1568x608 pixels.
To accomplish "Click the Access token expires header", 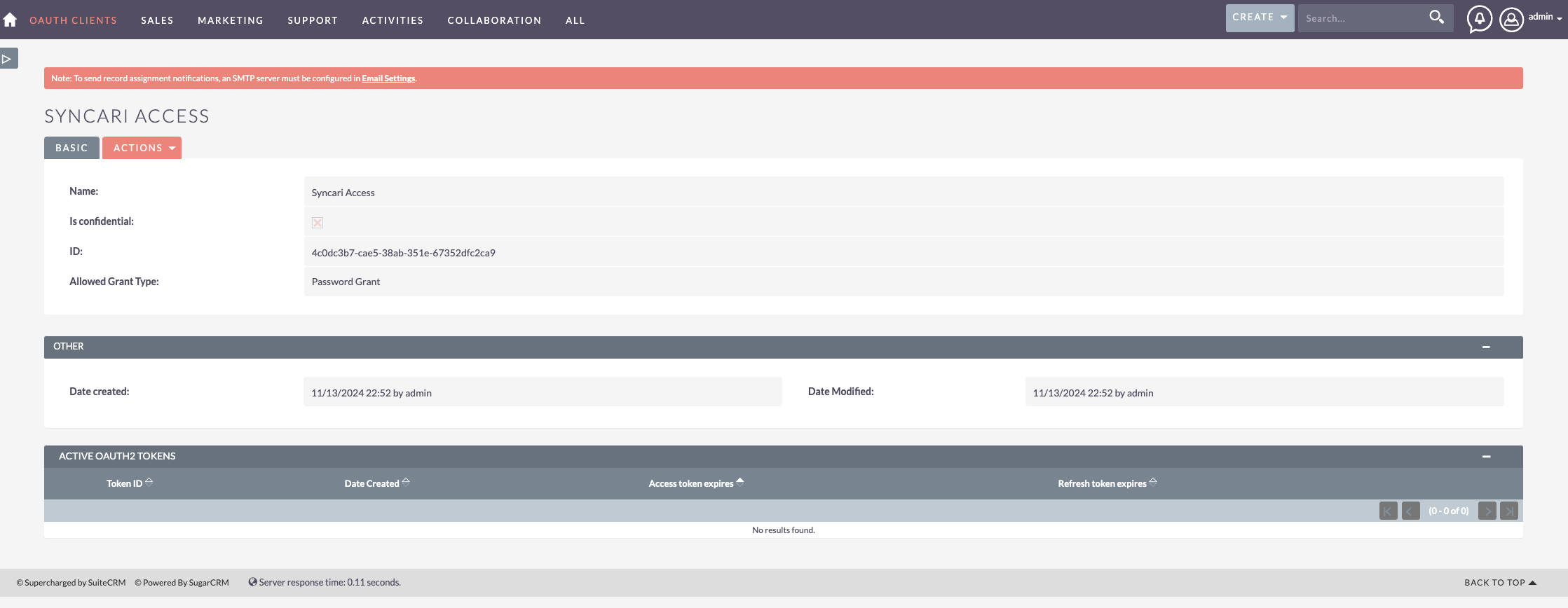I will point(690,483).
